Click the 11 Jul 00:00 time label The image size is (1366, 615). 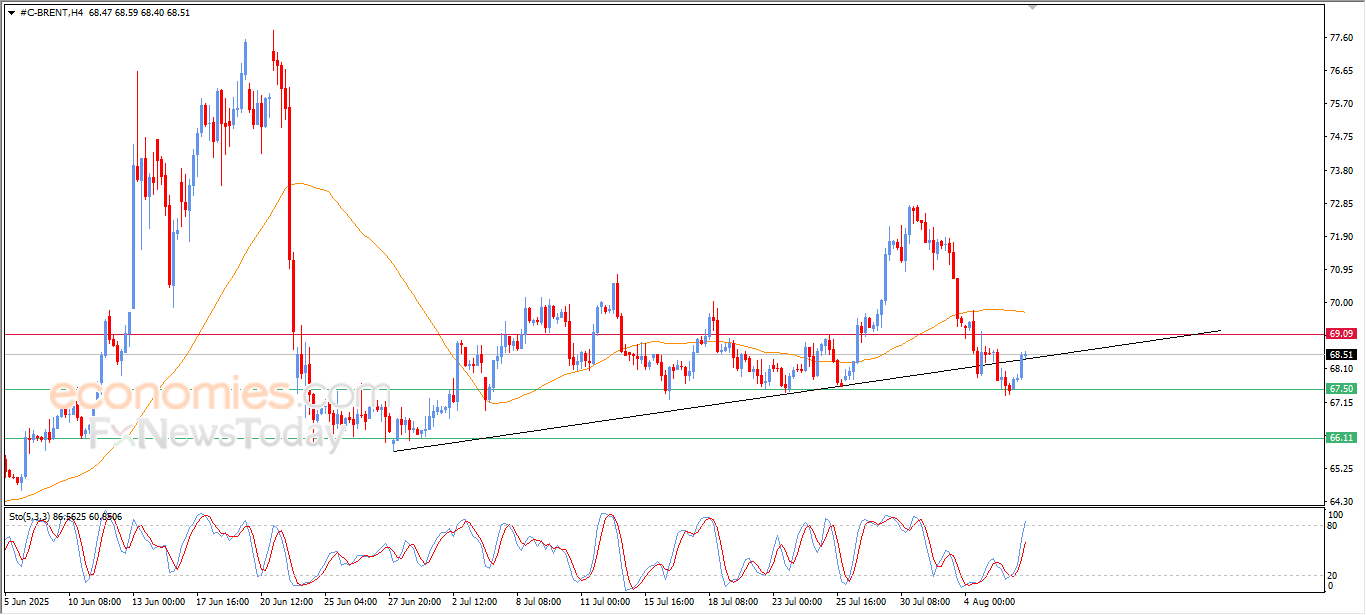(604, 602)
